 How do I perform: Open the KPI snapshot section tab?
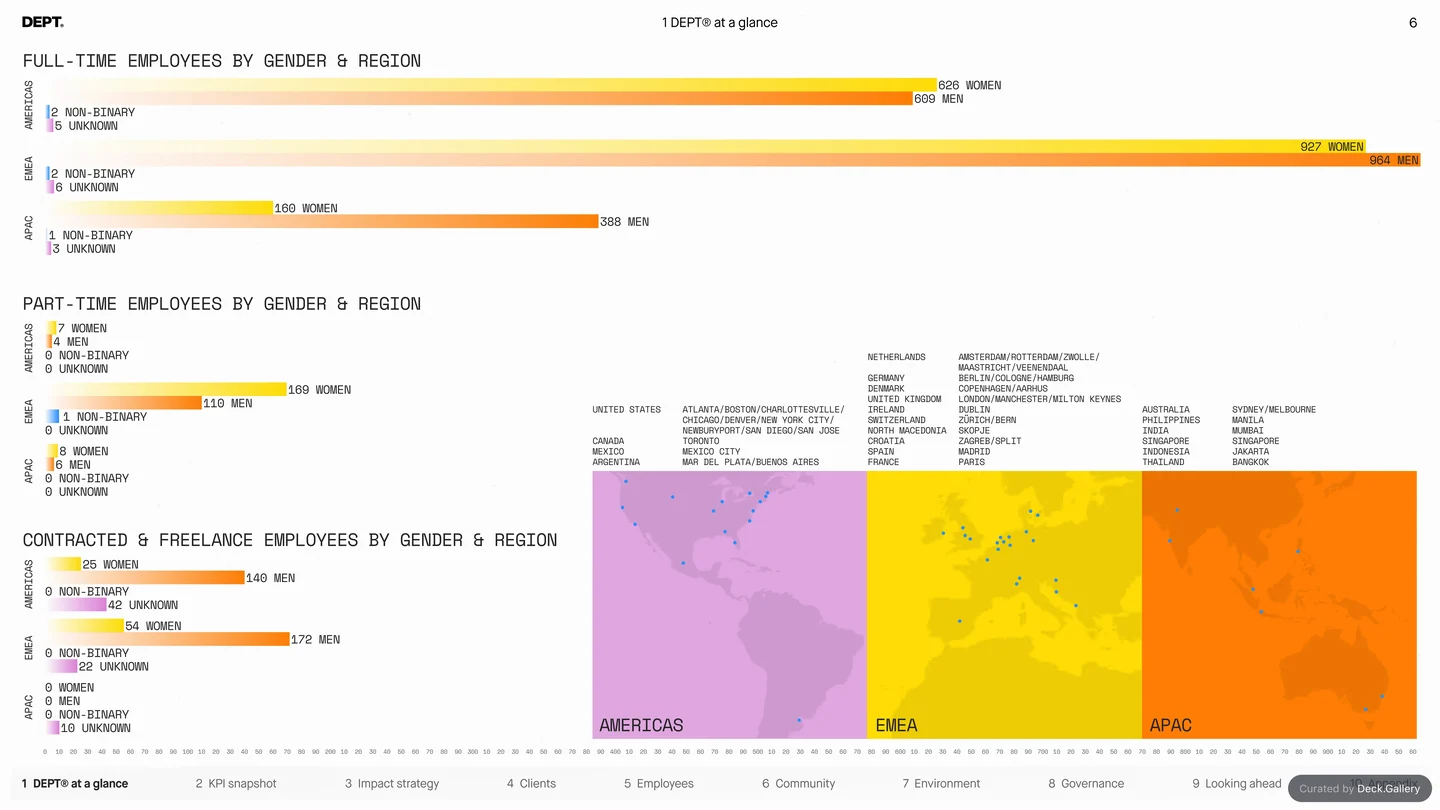tap(236, 783)
